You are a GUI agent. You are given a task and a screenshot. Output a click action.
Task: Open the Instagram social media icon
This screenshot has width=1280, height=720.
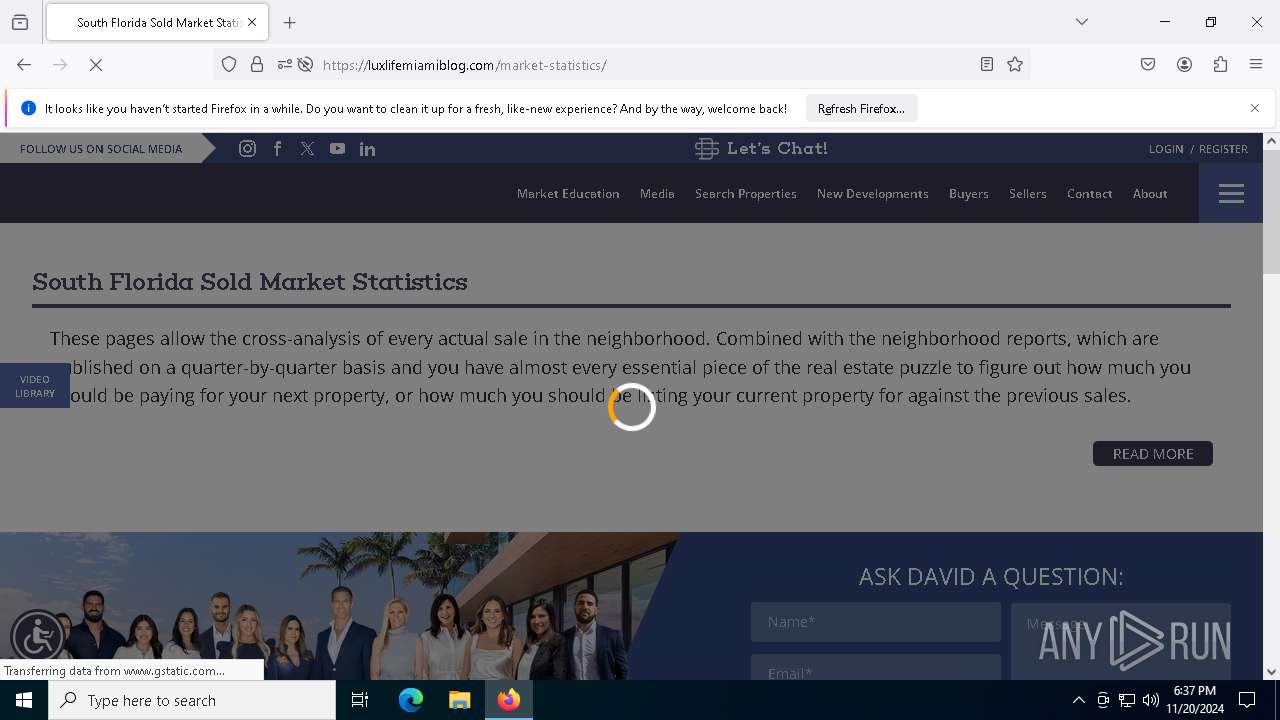click(247, 148)
